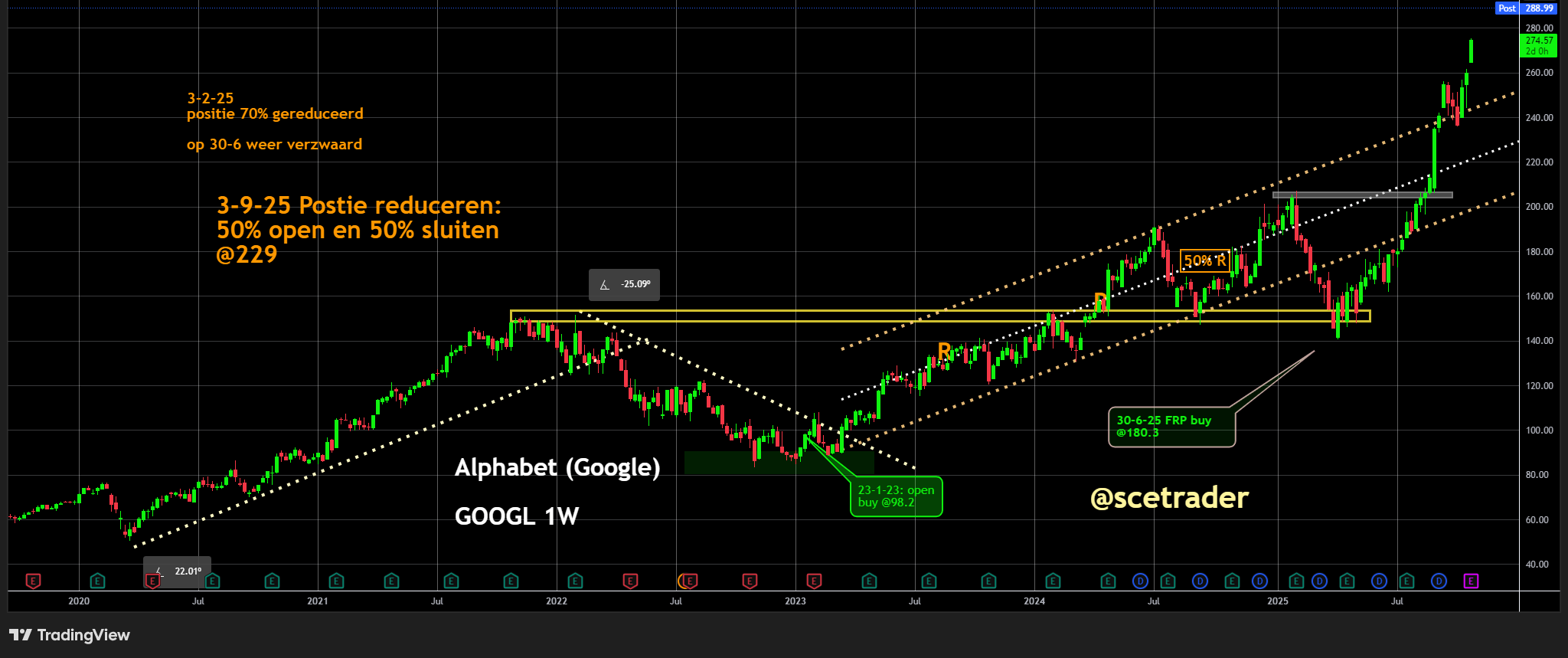Click the topmost green weekly candle
The image size is (1568, 658).
[x=1471, y=51]
